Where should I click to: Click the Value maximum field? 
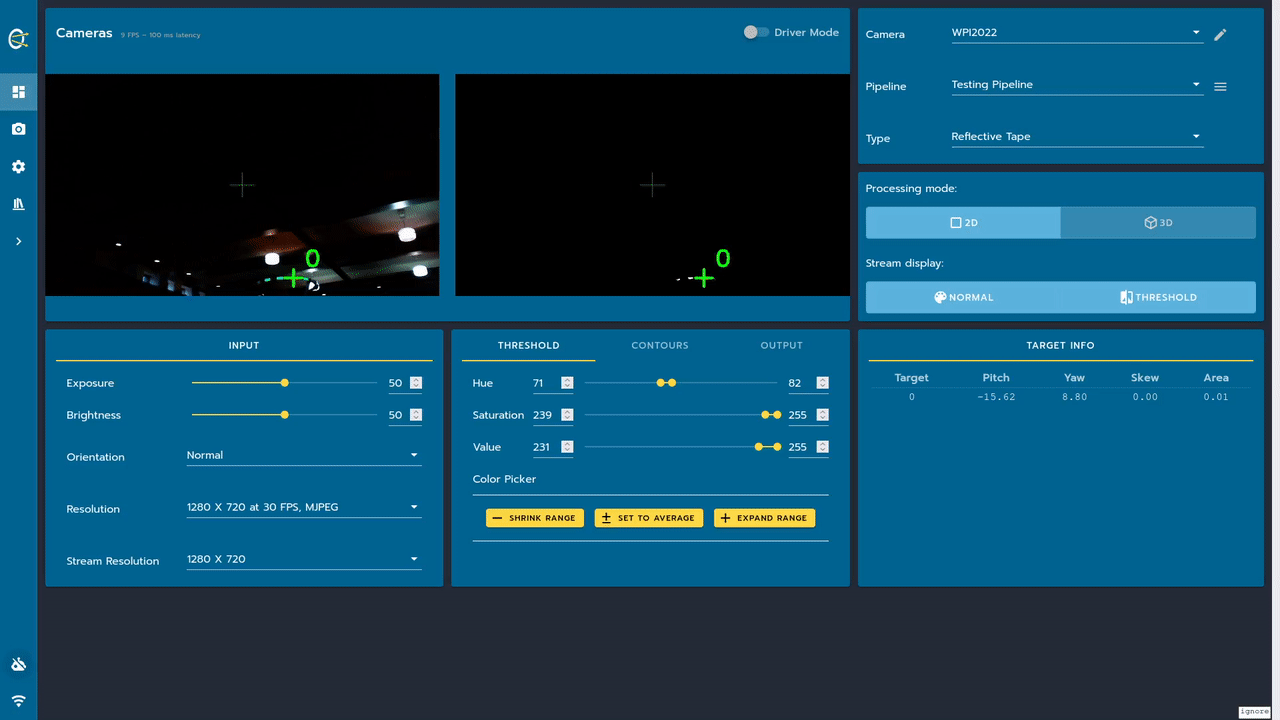coord(808,447)
